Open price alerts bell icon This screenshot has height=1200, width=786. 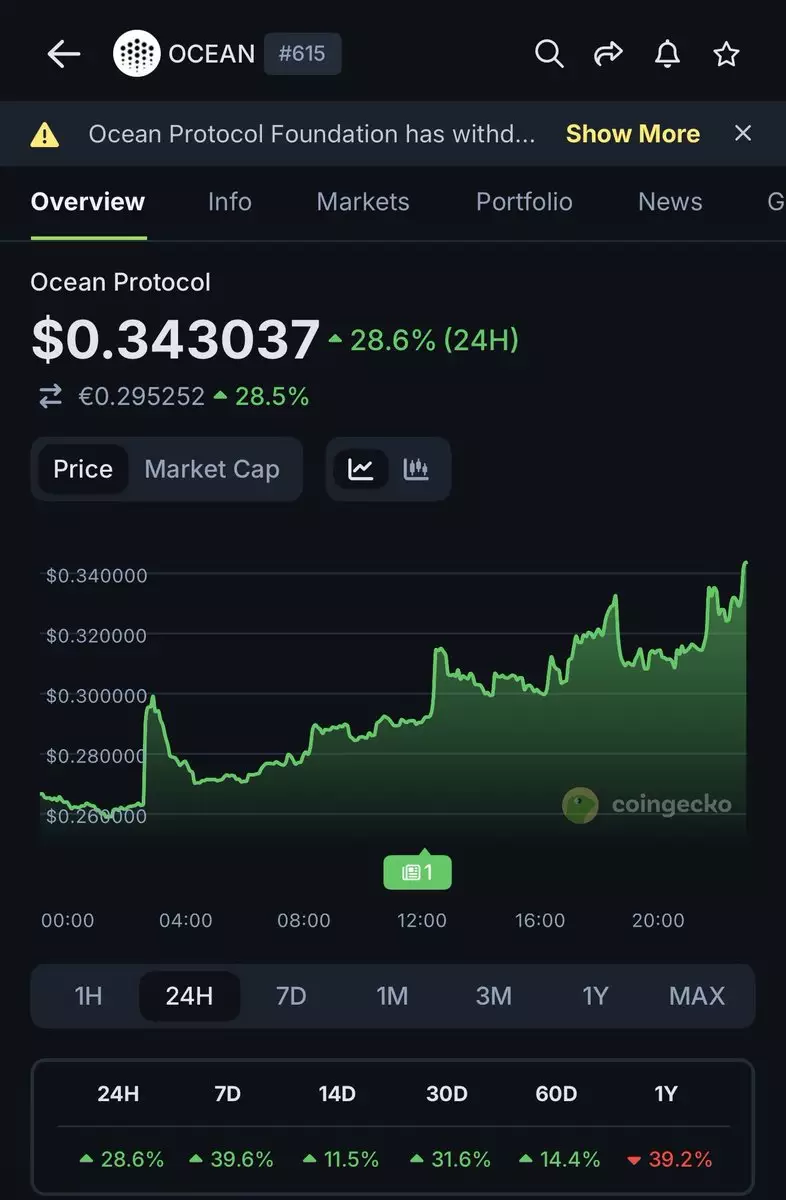(x=667, y=54)
